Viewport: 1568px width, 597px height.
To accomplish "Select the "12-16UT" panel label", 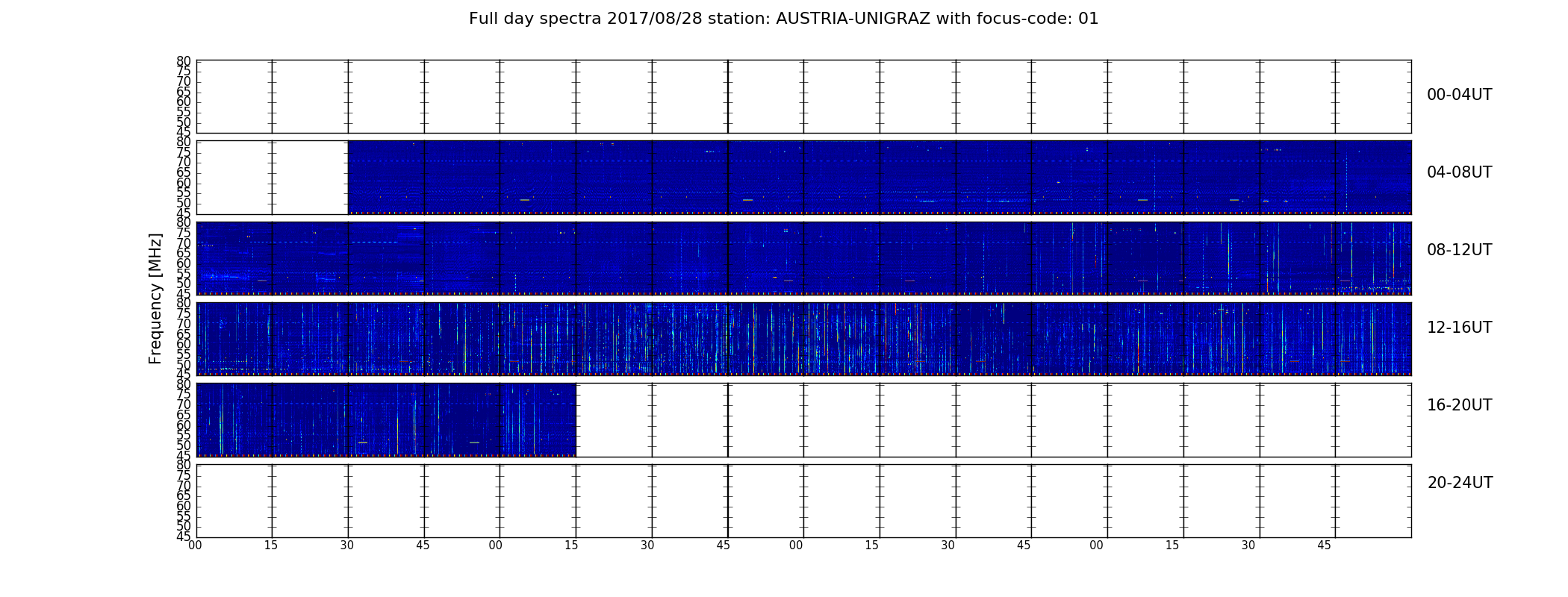I will pyautogui.click(x=1460, y=328).
